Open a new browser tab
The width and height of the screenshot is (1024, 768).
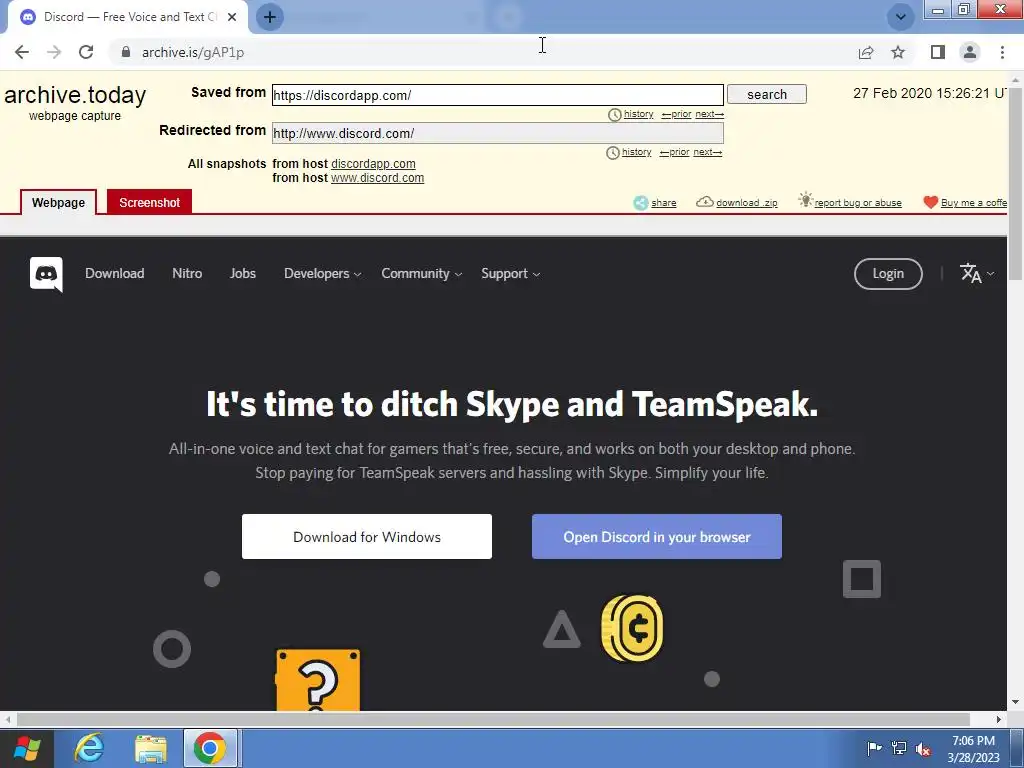(270, 17)
